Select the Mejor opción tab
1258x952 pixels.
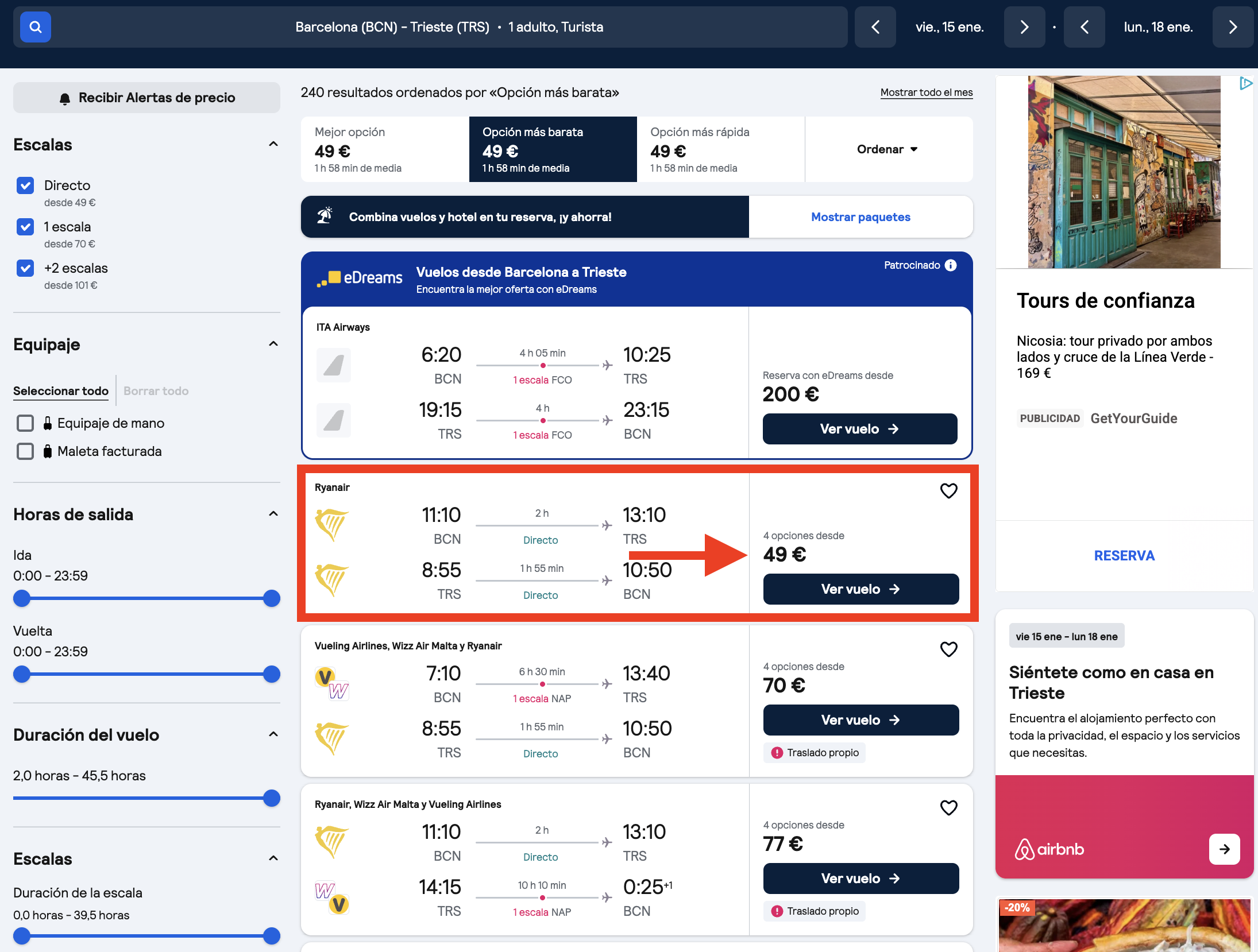[385, 149]
